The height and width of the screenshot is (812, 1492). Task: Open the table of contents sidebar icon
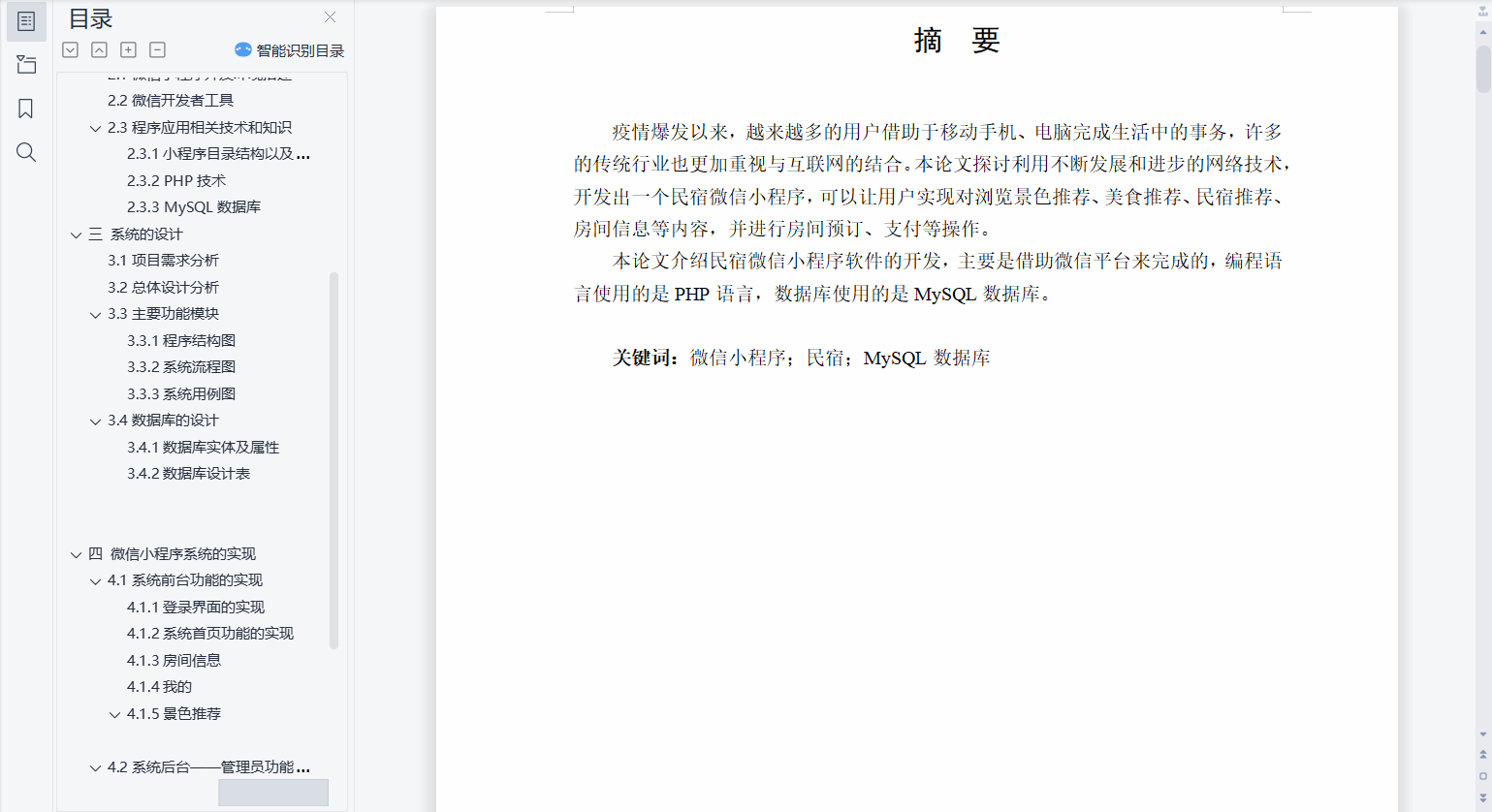tap(25, 21)
